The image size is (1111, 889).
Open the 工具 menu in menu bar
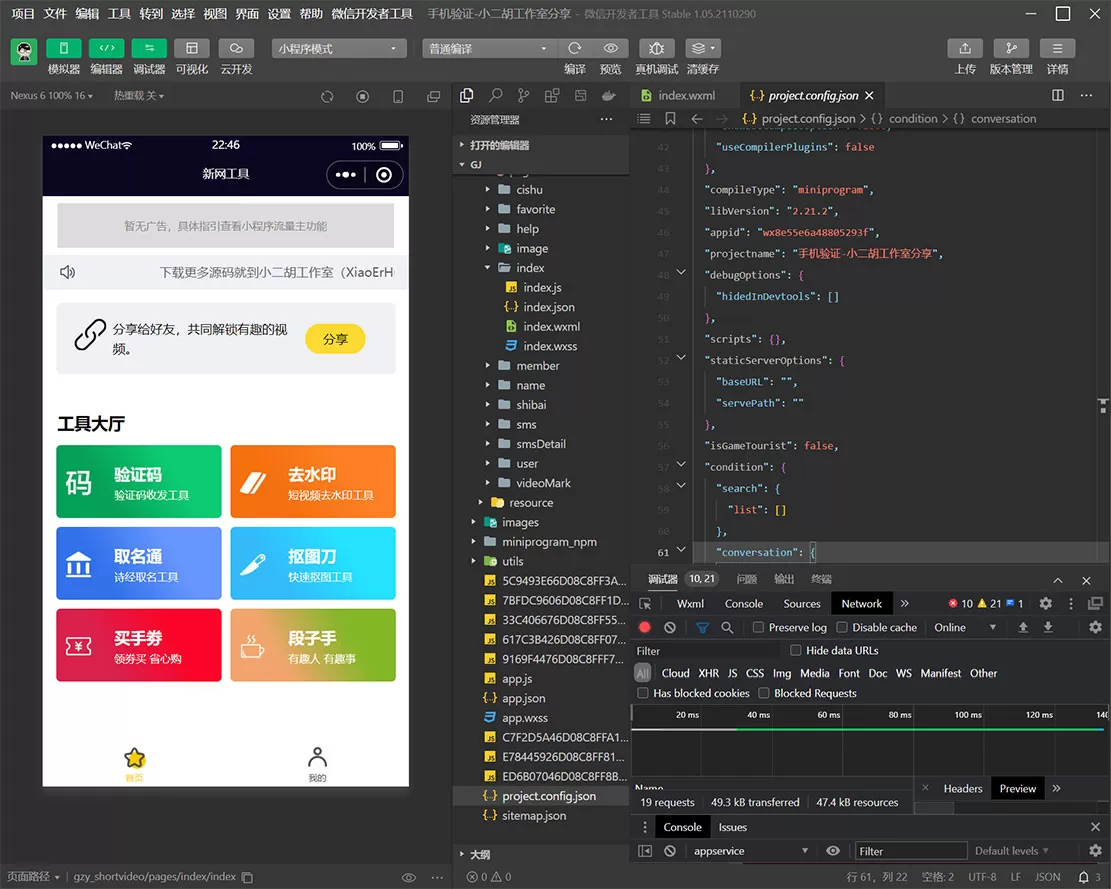click(x=119, y=14)
